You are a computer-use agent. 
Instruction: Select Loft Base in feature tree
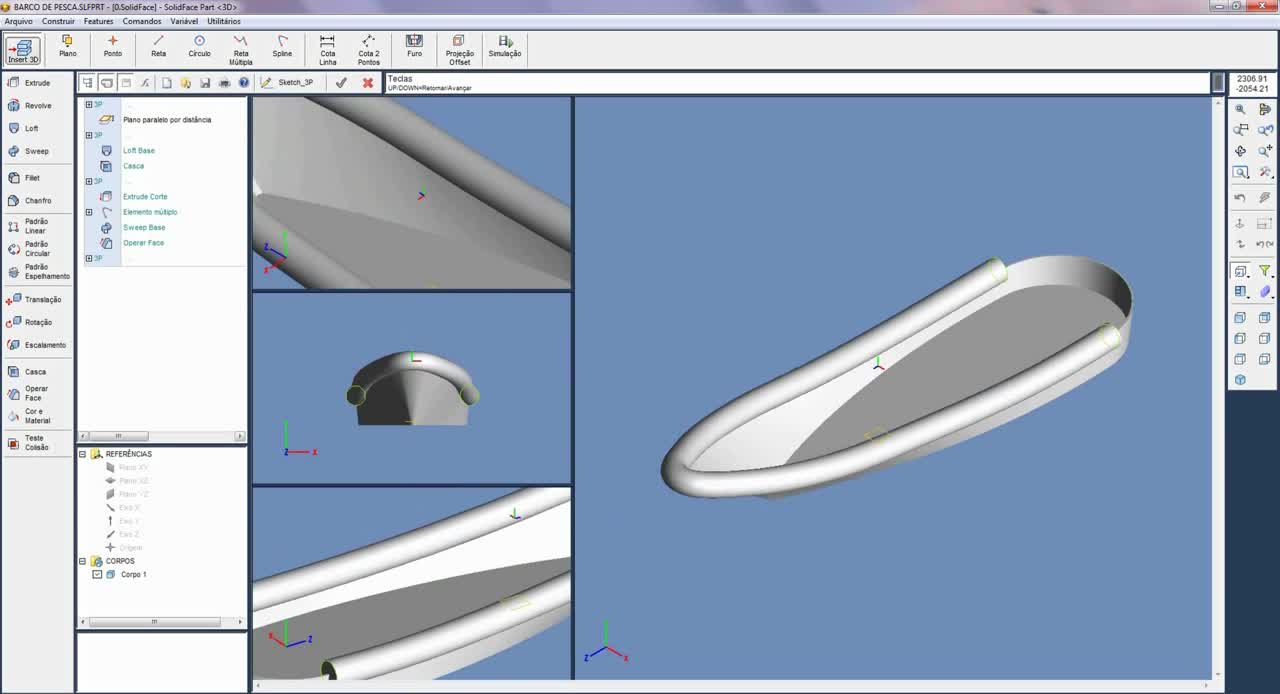138,151
